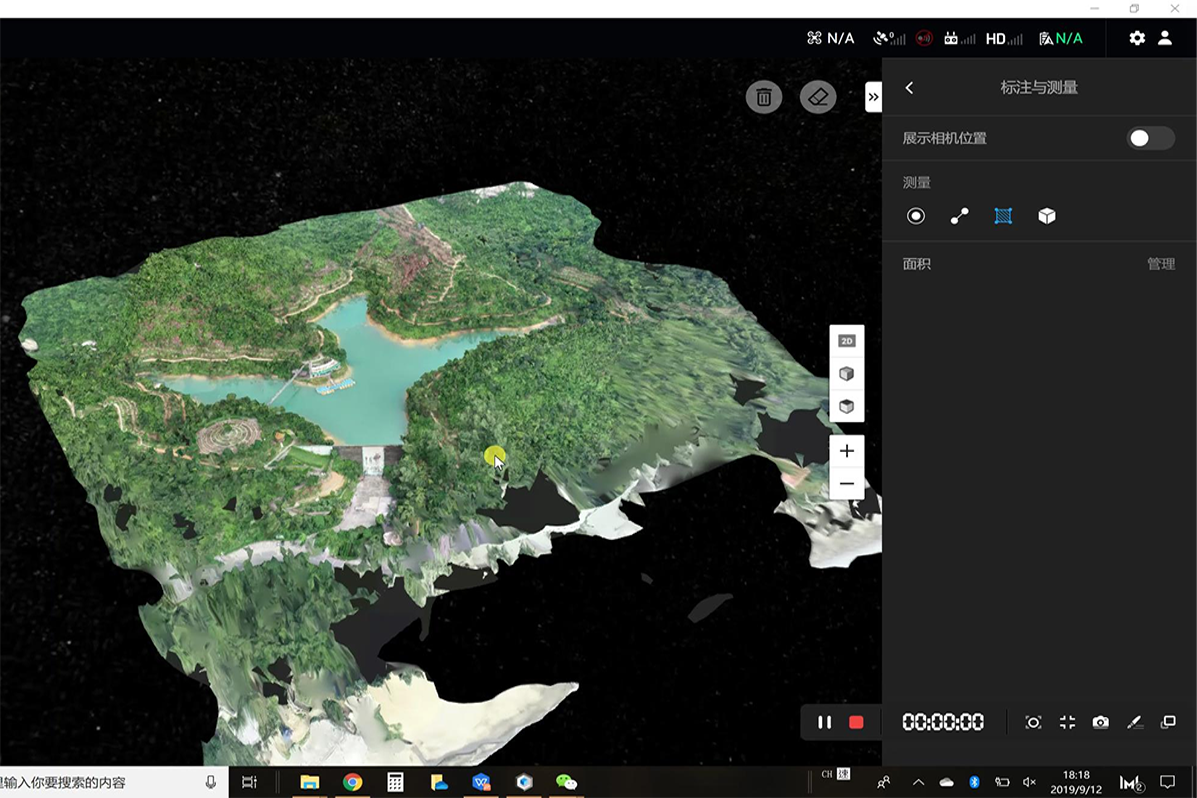Screen dimensions: 1197x798
Task: Zoom in with the plus button
Action: [847, 451]
